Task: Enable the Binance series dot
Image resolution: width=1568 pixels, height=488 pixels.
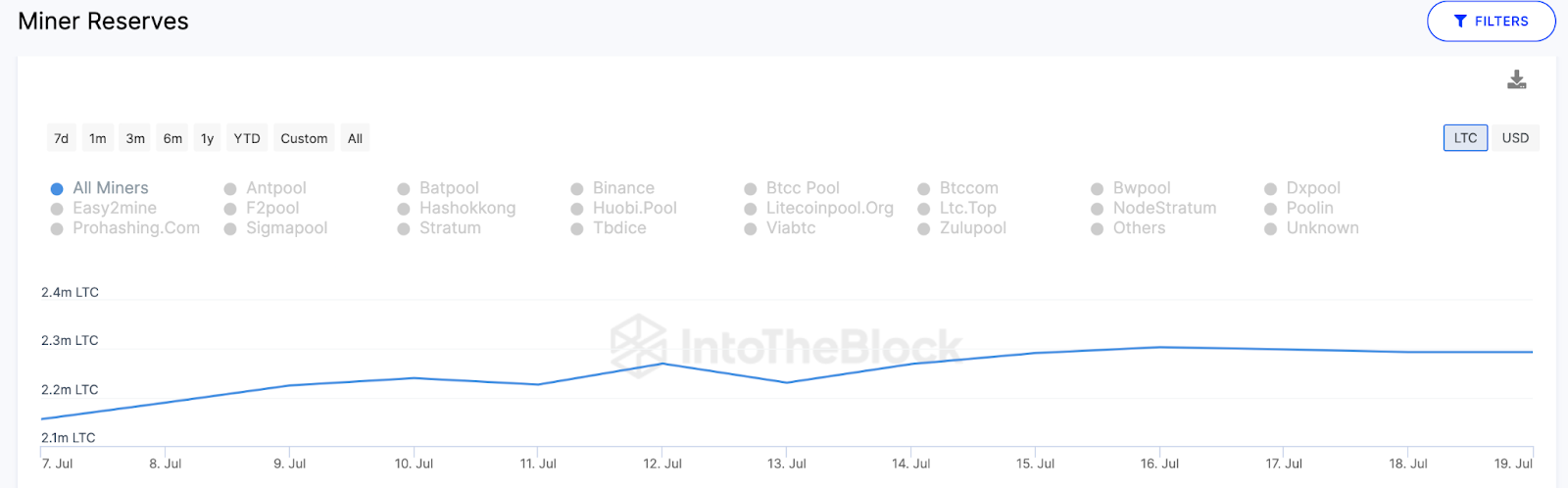Action: tap(577, 188)
